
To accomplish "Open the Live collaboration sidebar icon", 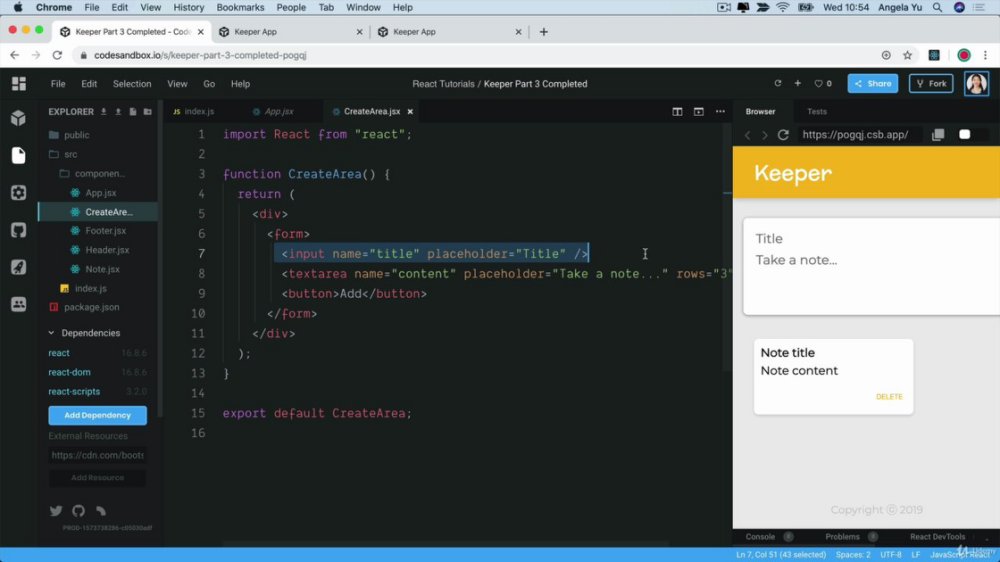I will [18, 304].
